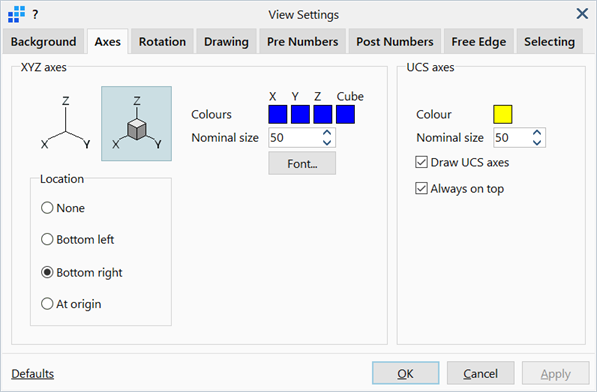Open the Post Numbers tab
Viewport: 597px width, 392px height.
[x=395, y=41]
